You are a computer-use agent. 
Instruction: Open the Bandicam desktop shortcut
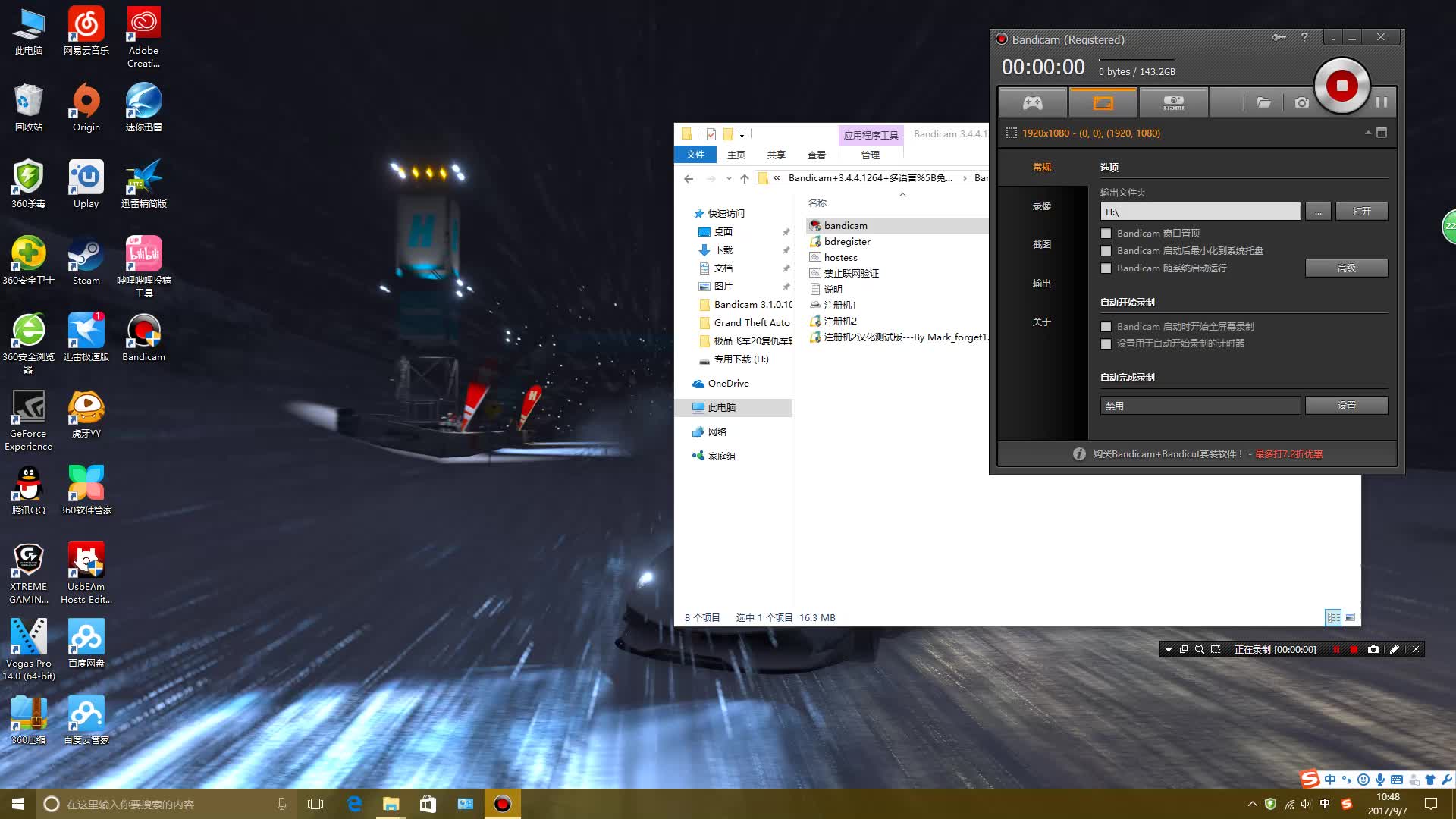143,338
